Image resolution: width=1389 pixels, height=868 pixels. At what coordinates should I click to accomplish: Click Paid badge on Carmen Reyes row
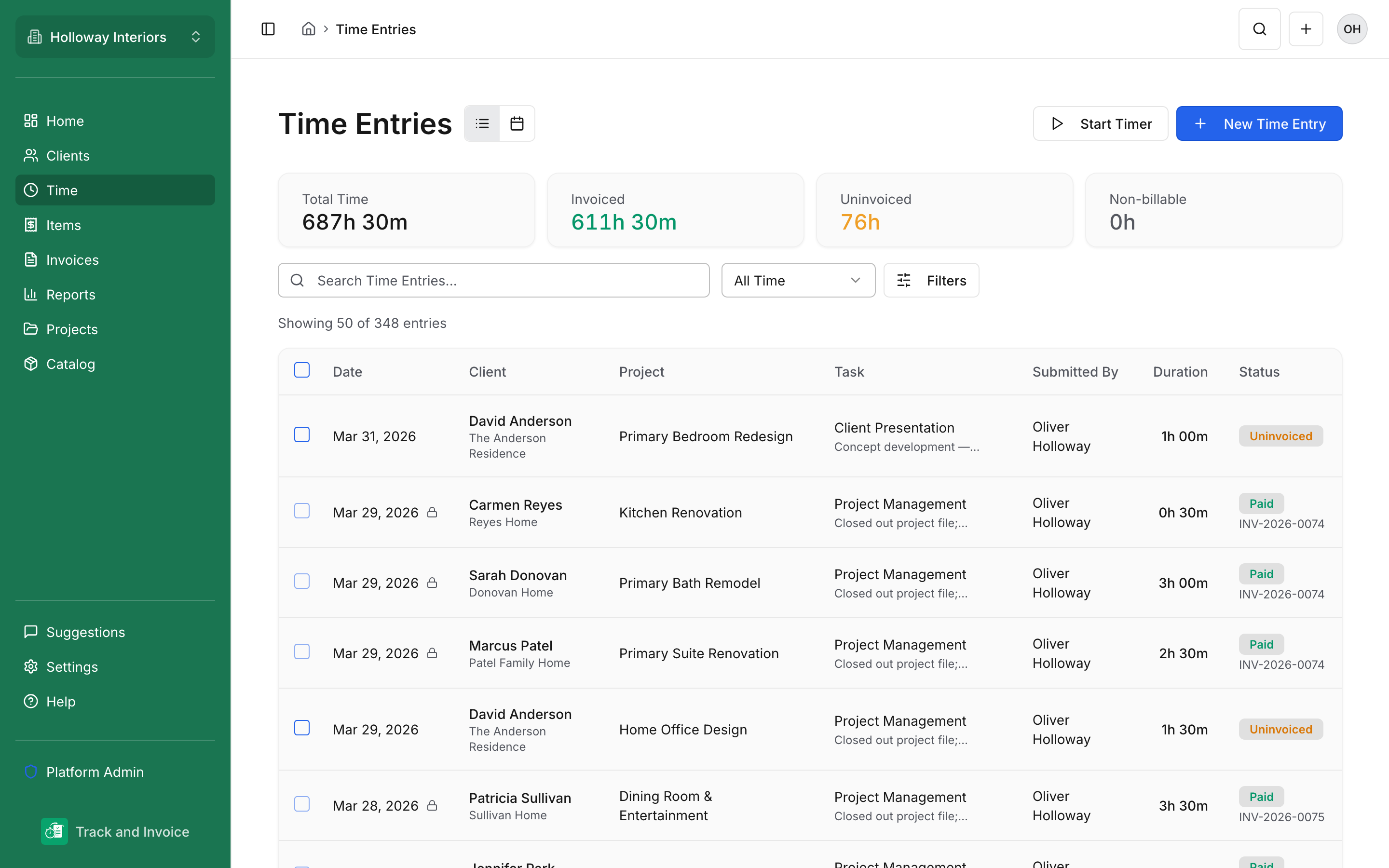point(1261,503)
